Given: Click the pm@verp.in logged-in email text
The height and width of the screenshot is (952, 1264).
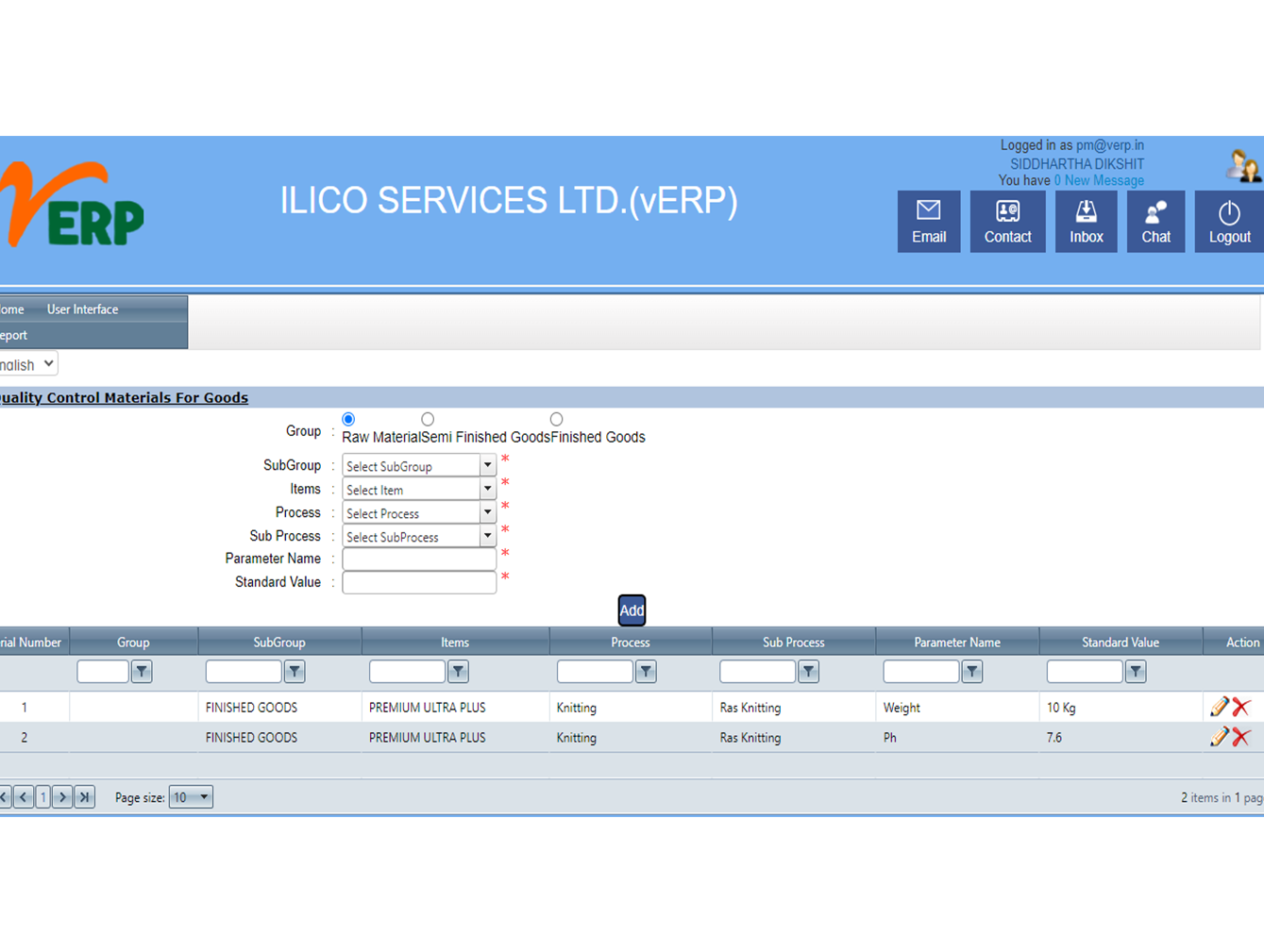Looking at the screenshot, I should [x=1110, y=145].
